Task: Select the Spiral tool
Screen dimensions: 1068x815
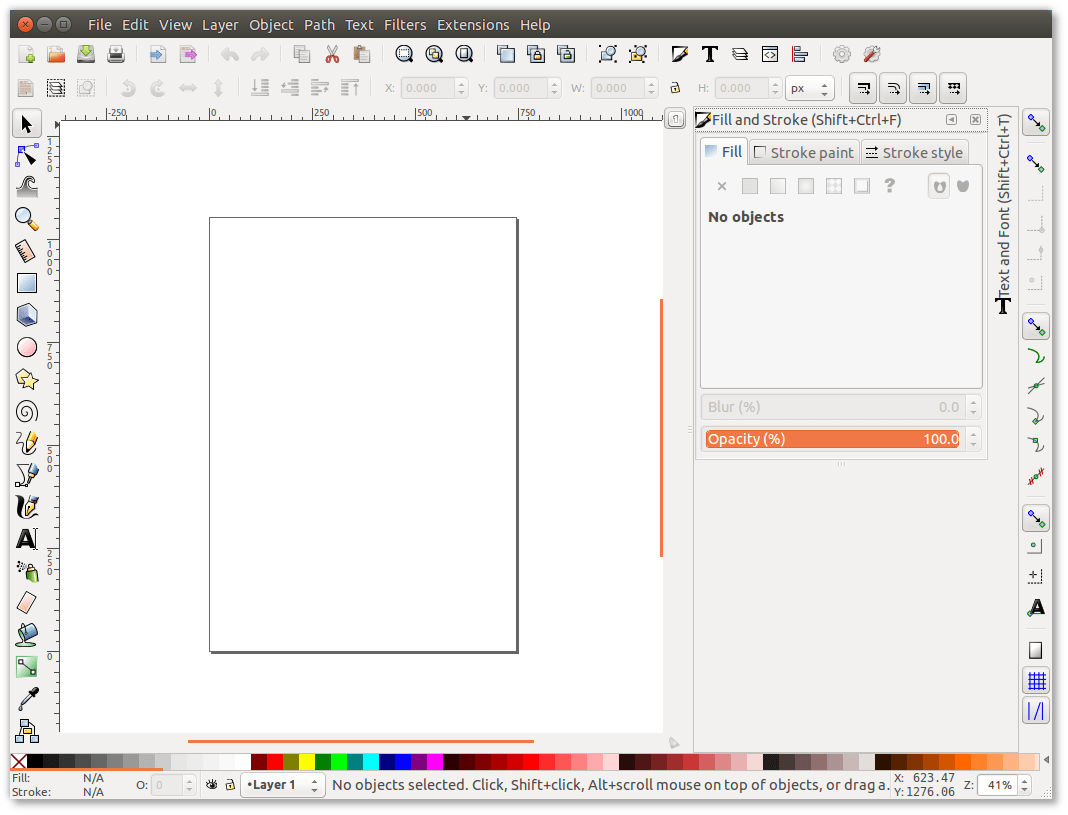Action: pos(26,411)
